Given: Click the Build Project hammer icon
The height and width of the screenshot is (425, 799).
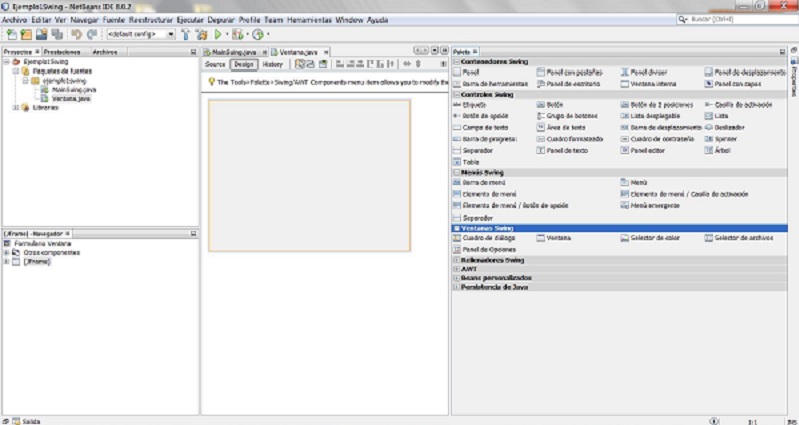Looking at the screenshot, I should click(x=185, y=34).
